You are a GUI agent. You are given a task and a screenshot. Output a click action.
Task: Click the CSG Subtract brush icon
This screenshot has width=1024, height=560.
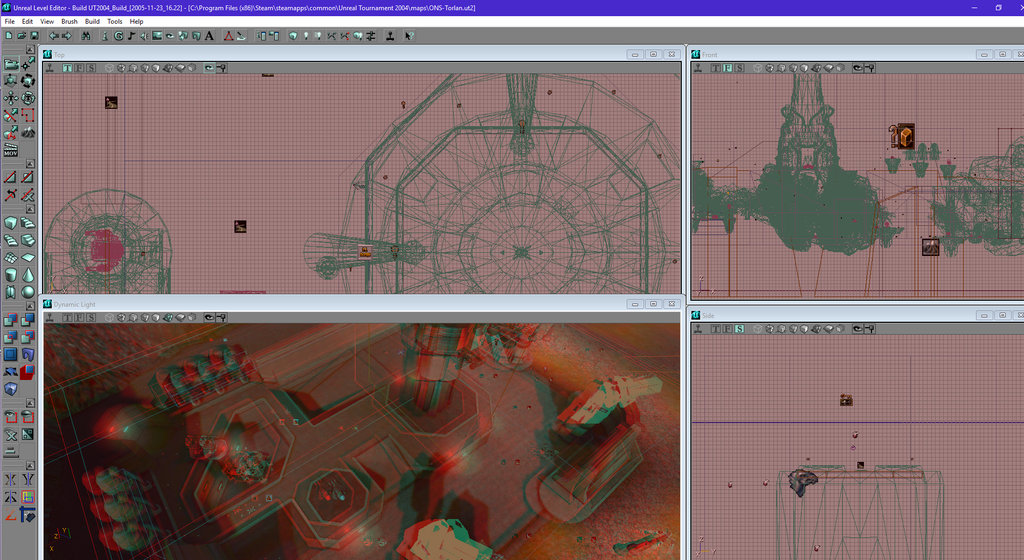tap(28, 320)
